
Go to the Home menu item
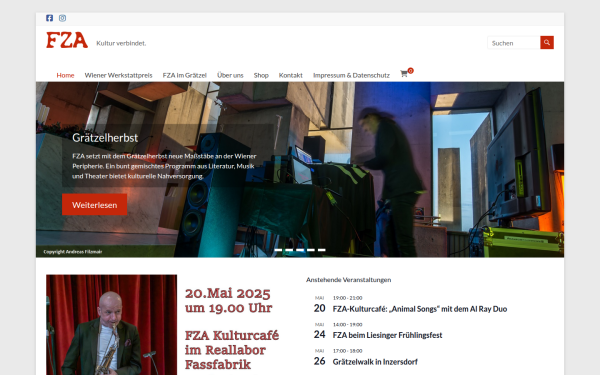tap(65, 75)
